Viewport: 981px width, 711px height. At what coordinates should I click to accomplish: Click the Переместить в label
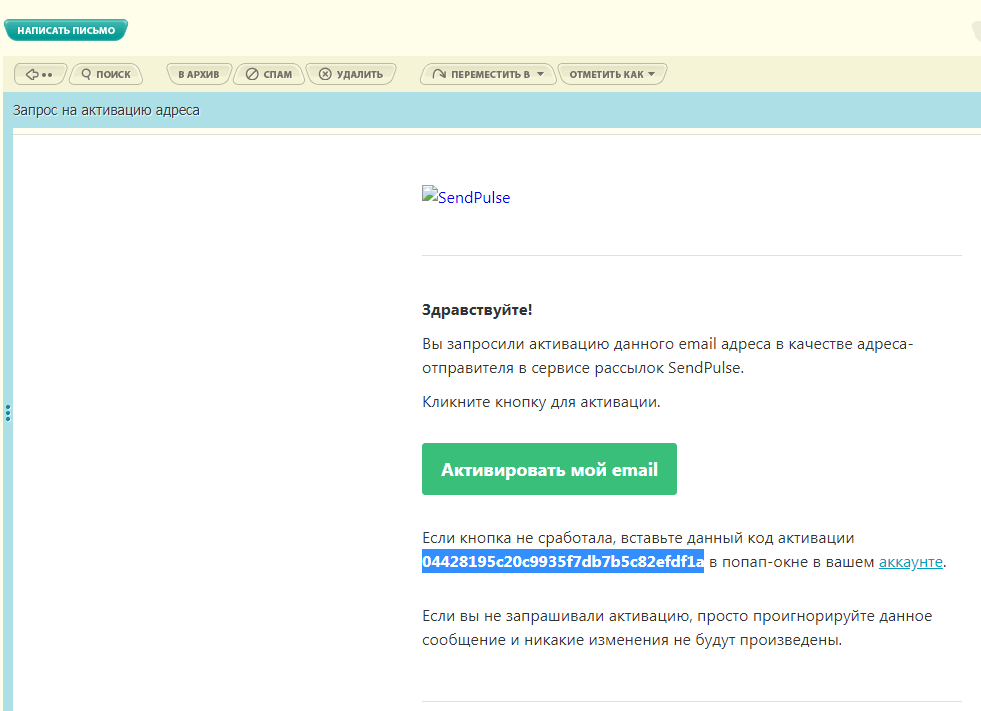tap(490, 74)
